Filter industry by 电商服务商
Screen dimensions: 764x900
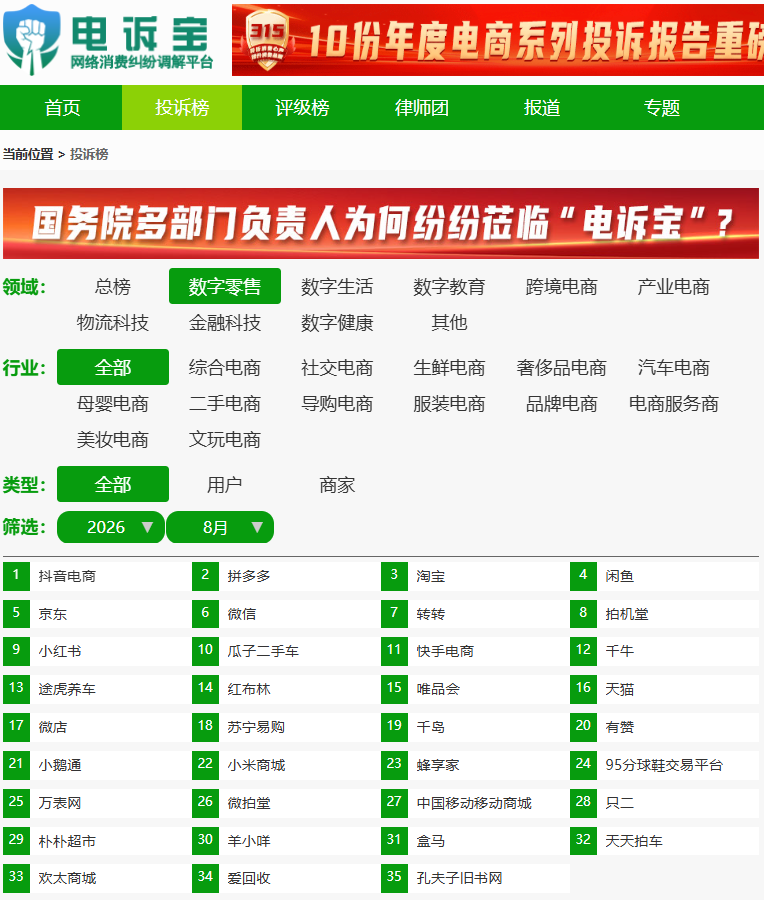point(673,404)
